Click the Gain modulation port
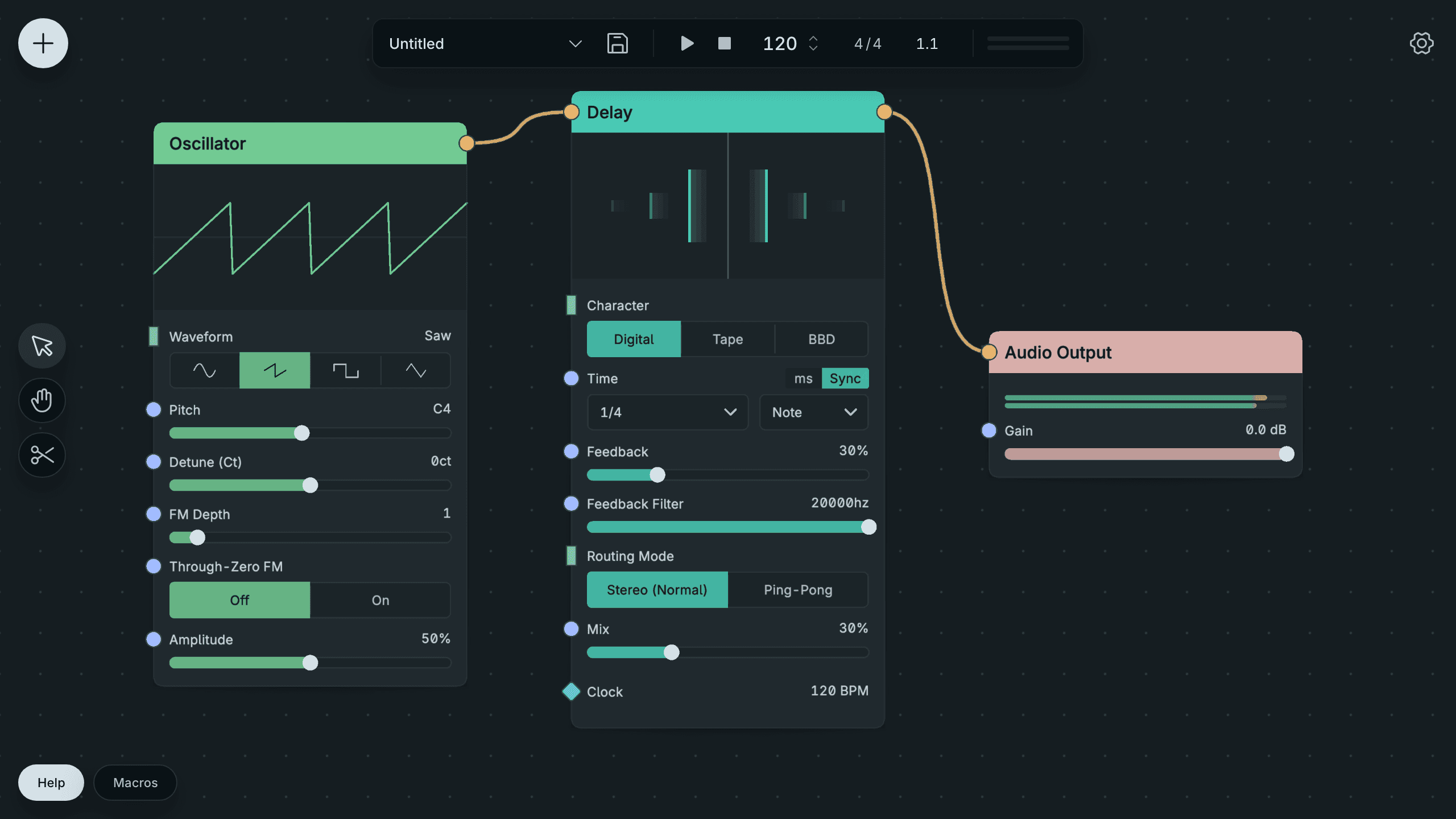Viewport: 1456px width, 819px height. point(989,430)
